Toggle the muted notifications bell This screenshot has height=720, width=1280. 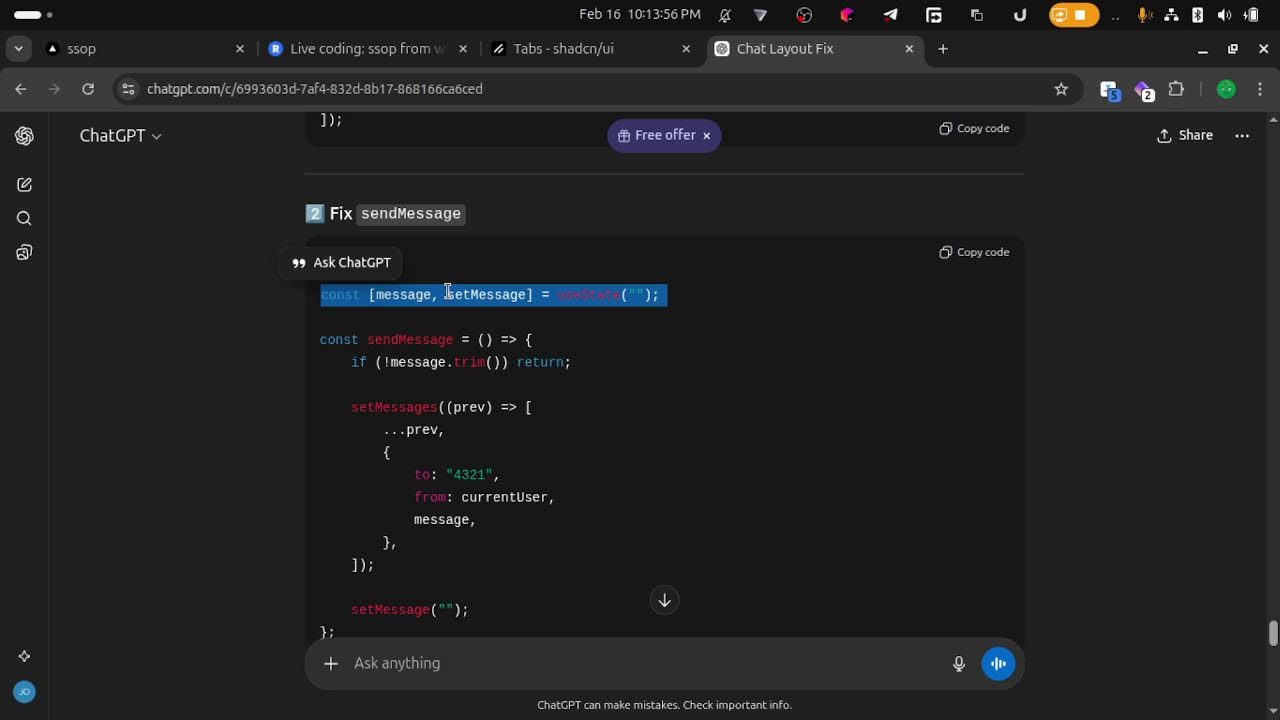tap(725, 15)
